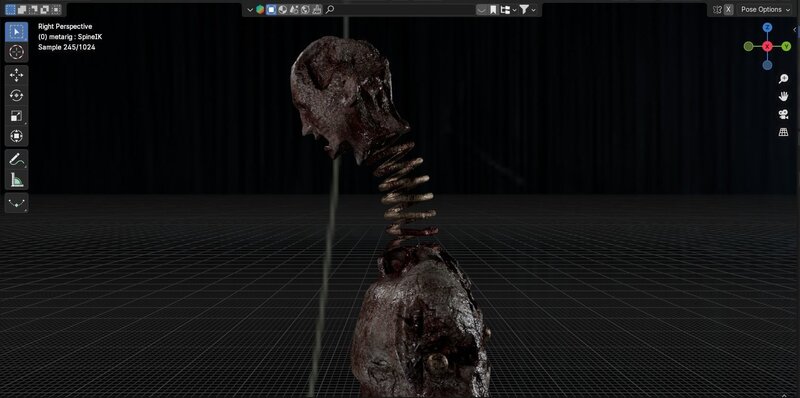Activate the 3D Cursor tool
The height and width of the screenshot is (398, 800).
pyautogui.click(x=16, y=52)
